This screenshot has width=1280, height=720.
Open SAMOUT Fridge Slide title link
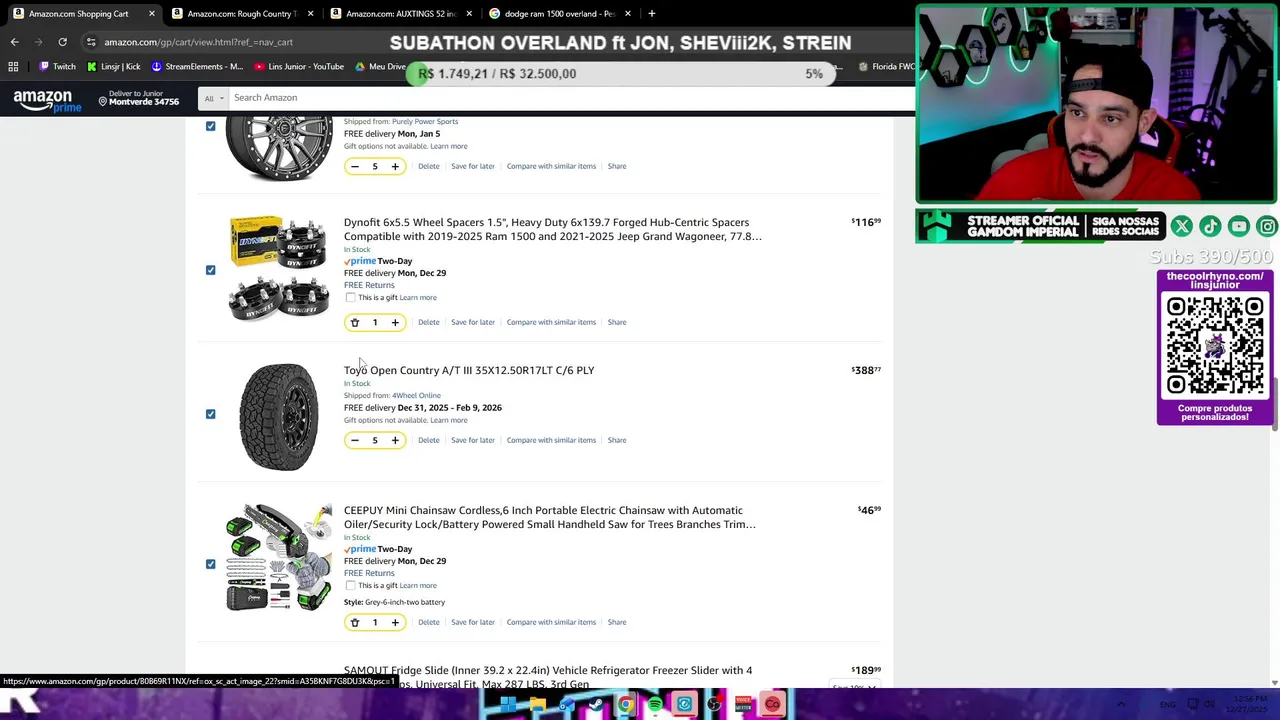(548, 677)
